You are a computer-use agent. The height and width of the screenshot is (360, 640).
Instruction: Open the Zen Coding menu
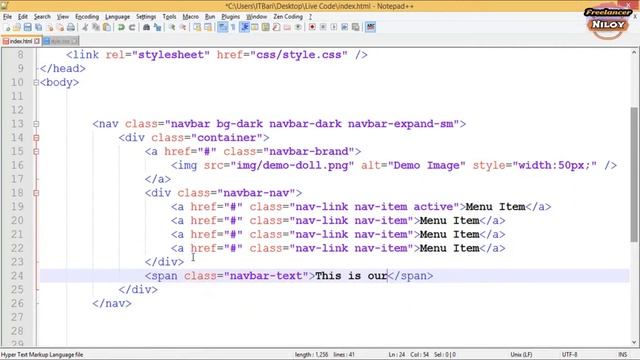(x=288, y=17)
